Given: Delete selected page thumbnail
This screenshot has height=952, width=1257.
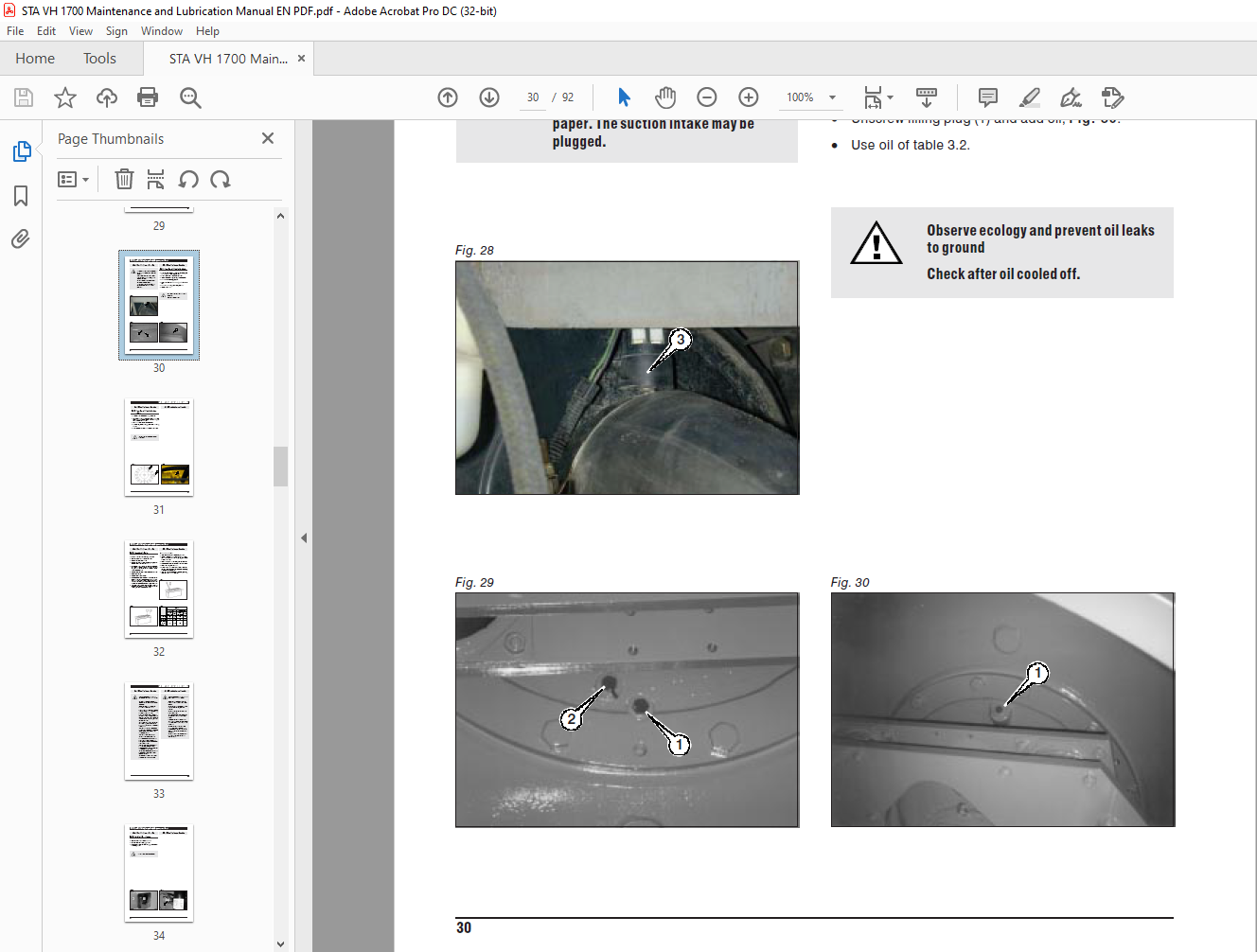Looking at the screenshot, I should 124,179.
